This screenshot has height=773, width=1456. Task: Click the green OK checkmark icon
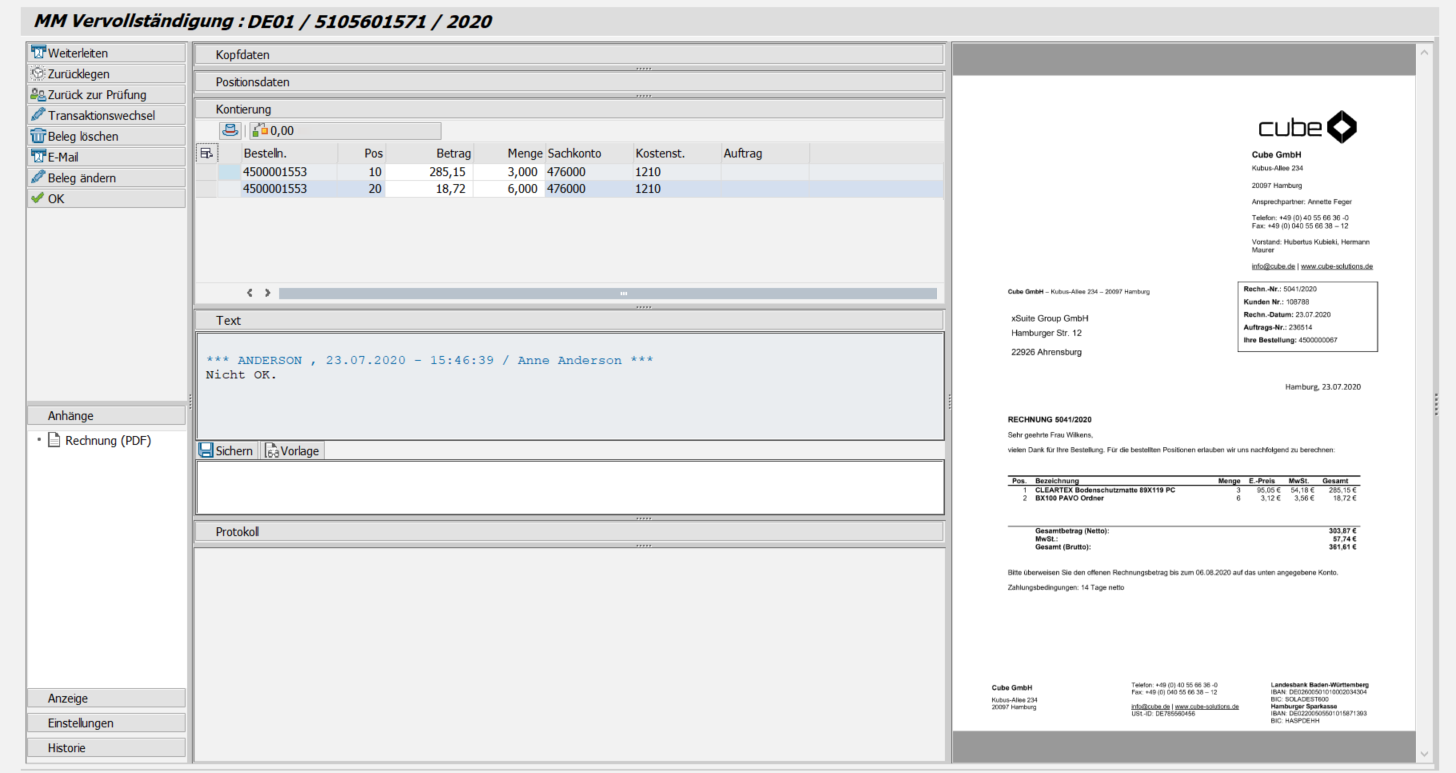pos(38,197)
